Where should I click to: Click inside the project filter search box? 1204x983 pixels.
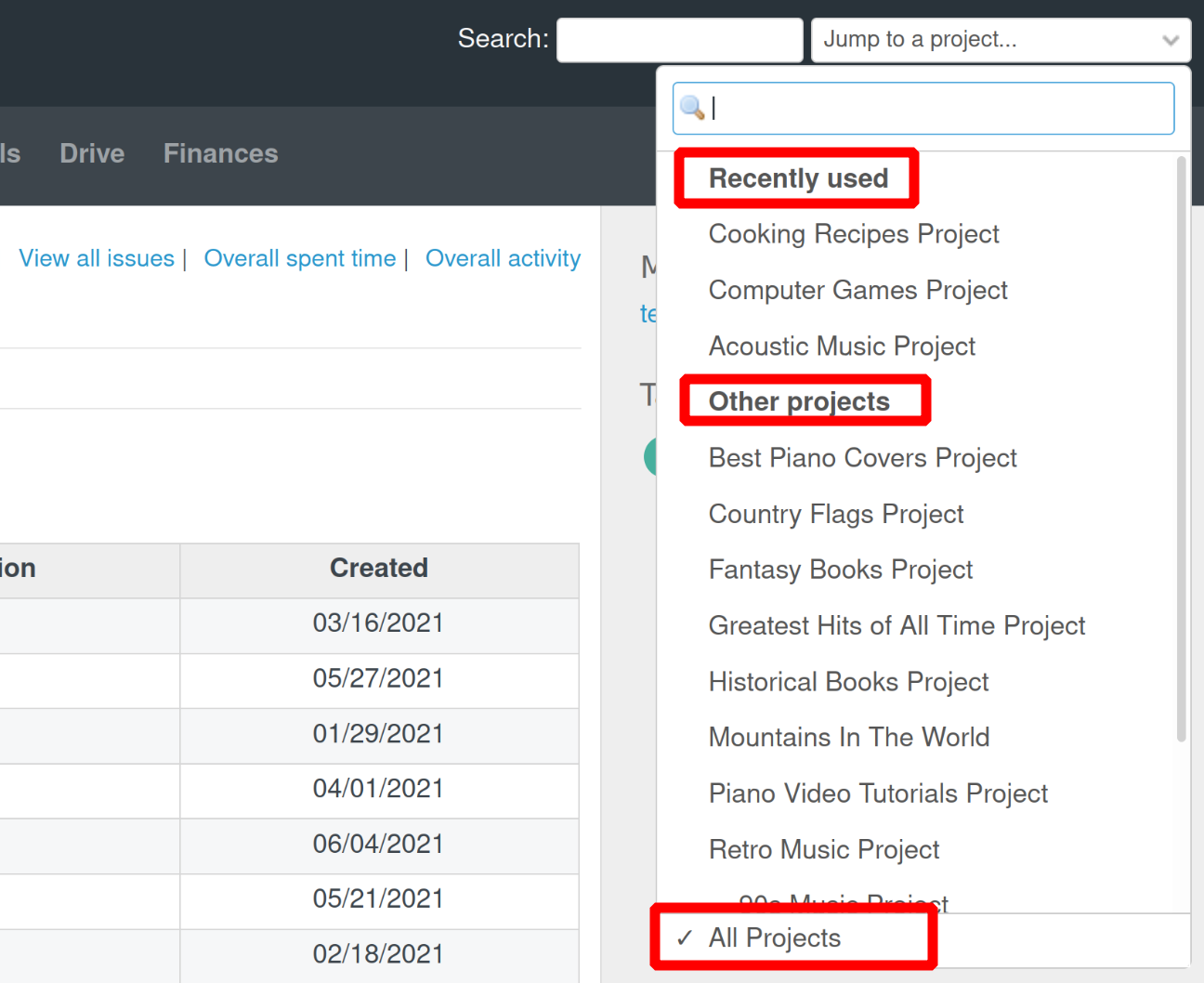923,108
